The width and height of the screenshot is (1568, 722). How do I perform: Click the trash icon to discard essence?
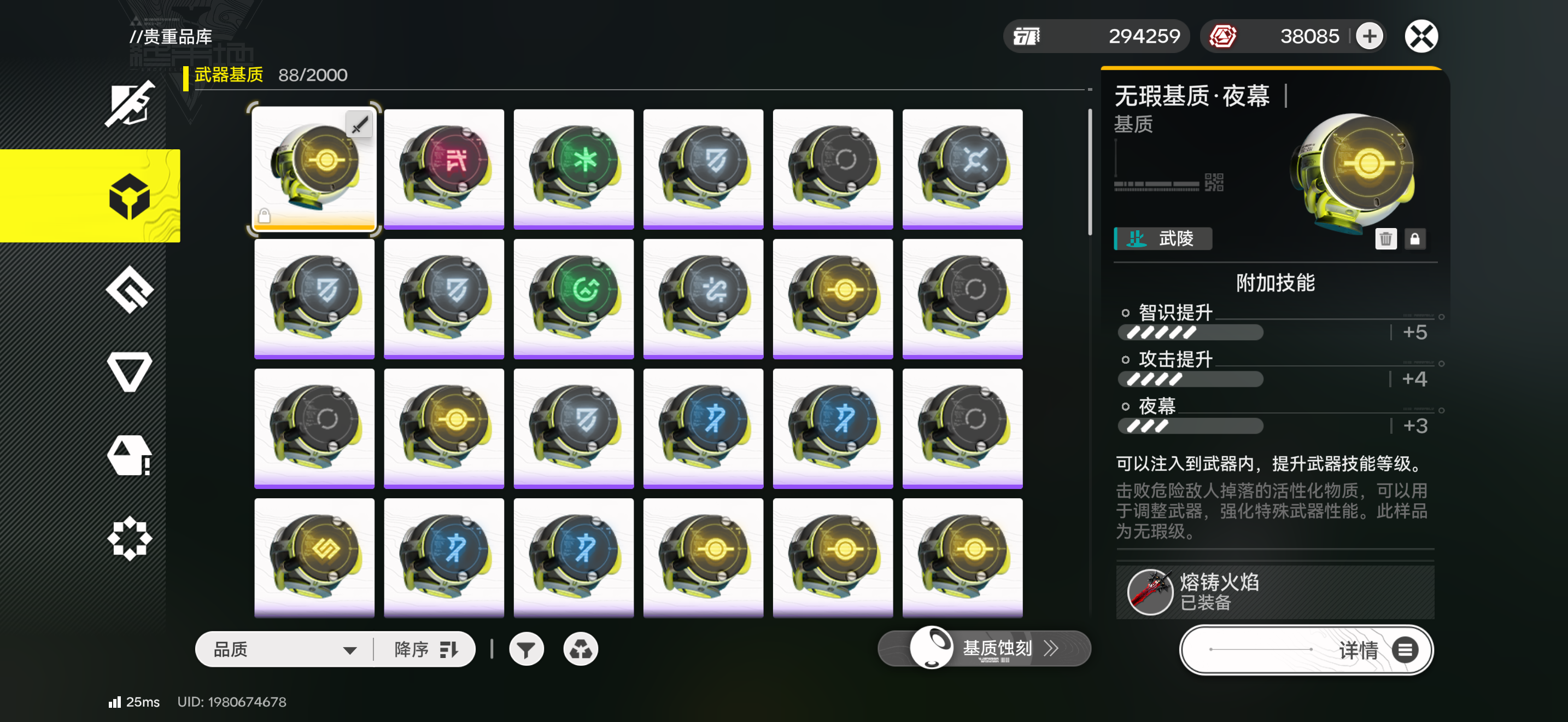coord(1385,238)
